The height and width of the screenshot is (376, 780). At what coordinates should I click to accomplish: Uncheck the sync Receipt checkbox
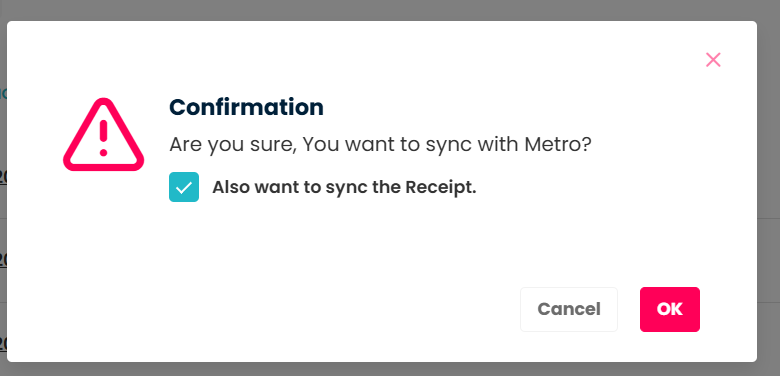184,187
